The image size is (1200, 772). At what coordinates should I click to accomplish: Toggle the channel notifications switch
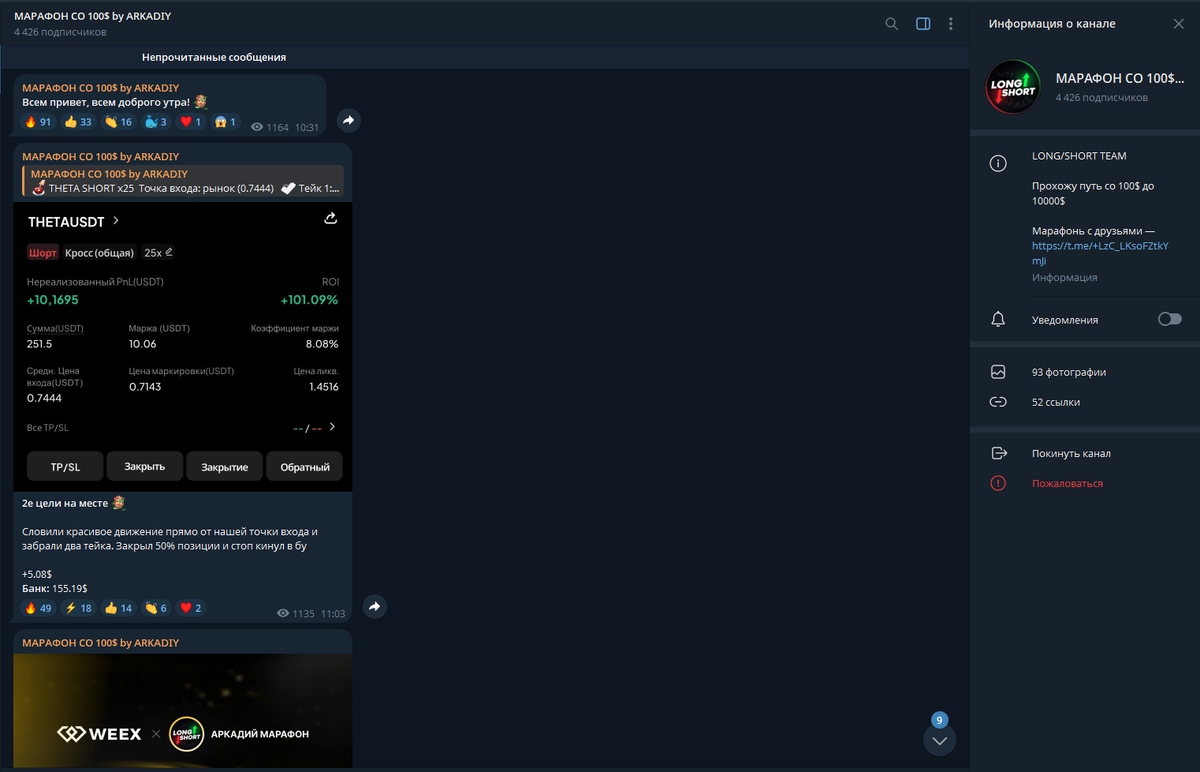tap(1169, 319)
